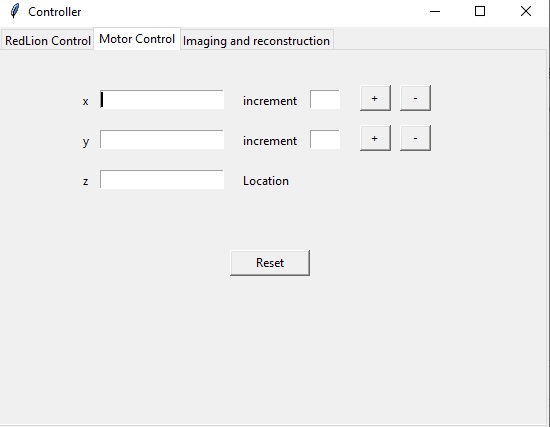The height and width of the screenshot is (427, 550).
Task: Select the Motor Control tab
Action: (x=137, y=39)
